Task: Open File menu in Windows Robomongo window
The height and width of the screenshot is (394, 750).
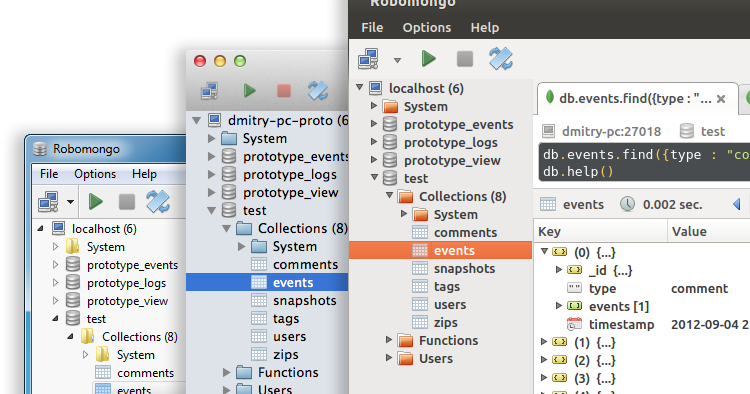Action: tap(49, 174)
